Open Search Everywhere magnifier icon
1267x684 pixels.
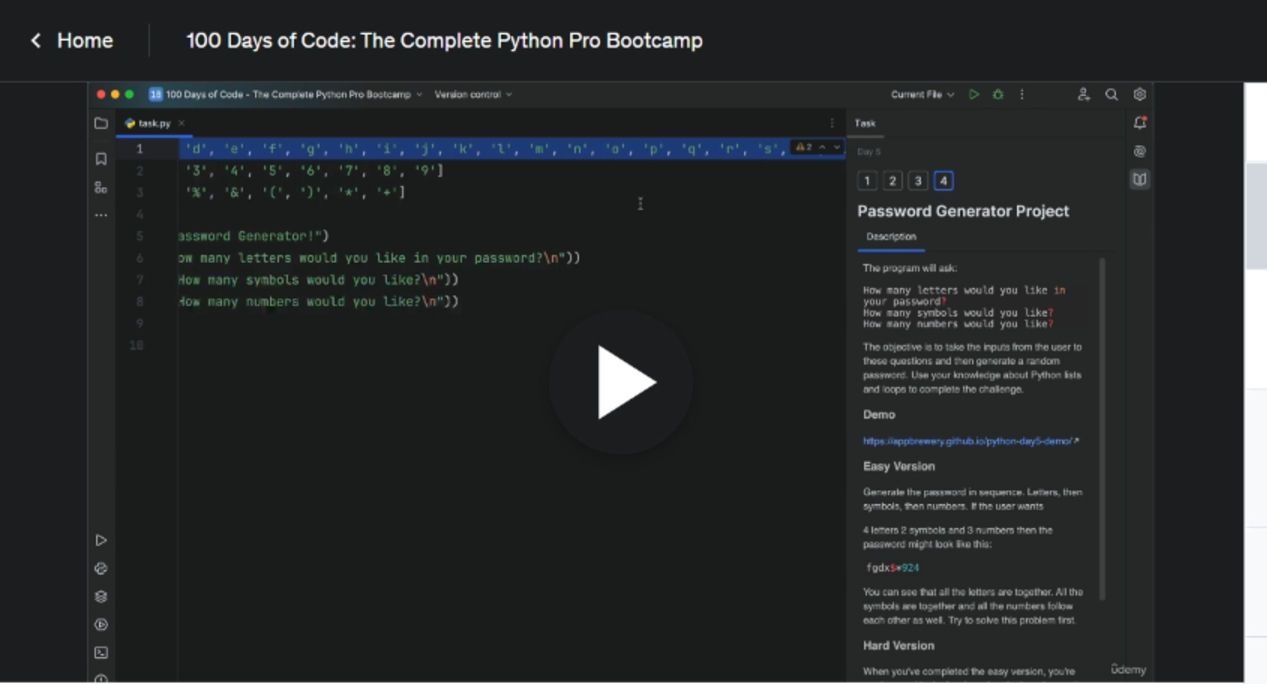(1111, 95)
